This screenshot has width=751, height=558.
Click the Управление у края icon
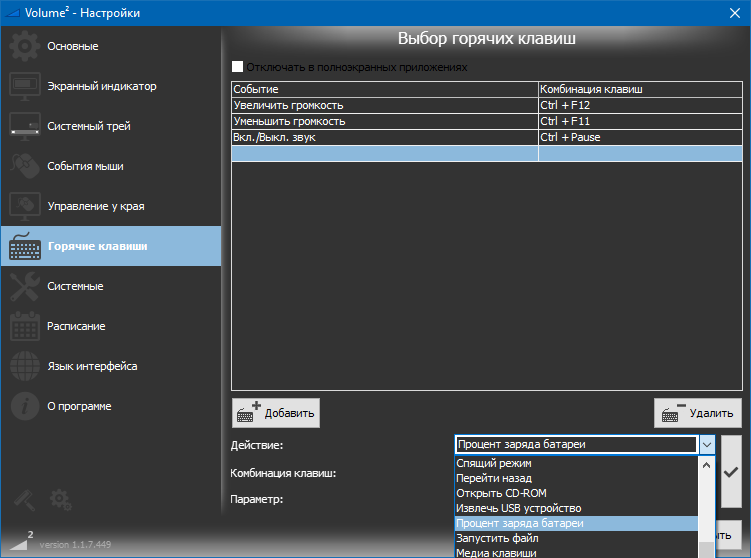[x=24, y=206]
